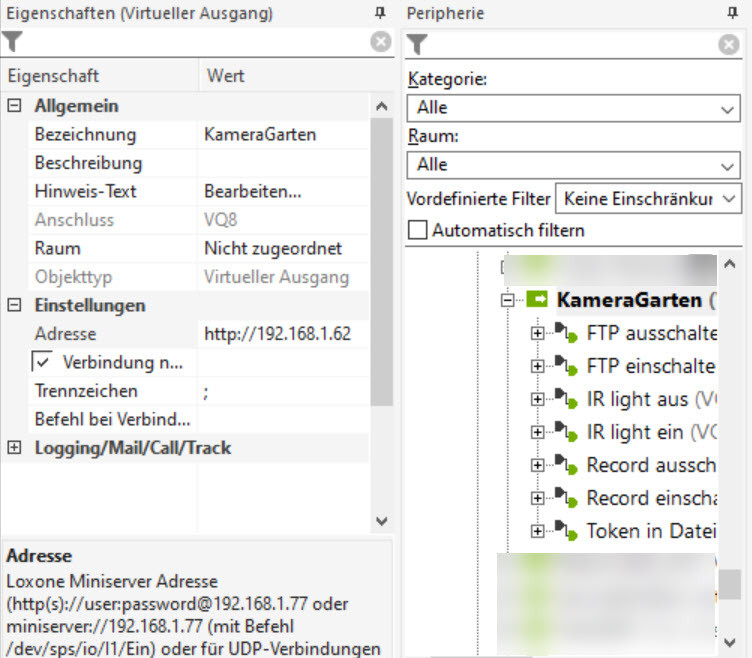Pin the Peripherie panel

[732, 13]
